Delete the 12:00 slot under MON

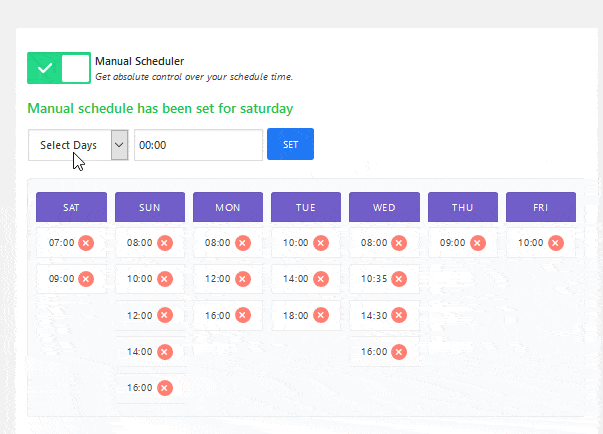pos(243,279)
